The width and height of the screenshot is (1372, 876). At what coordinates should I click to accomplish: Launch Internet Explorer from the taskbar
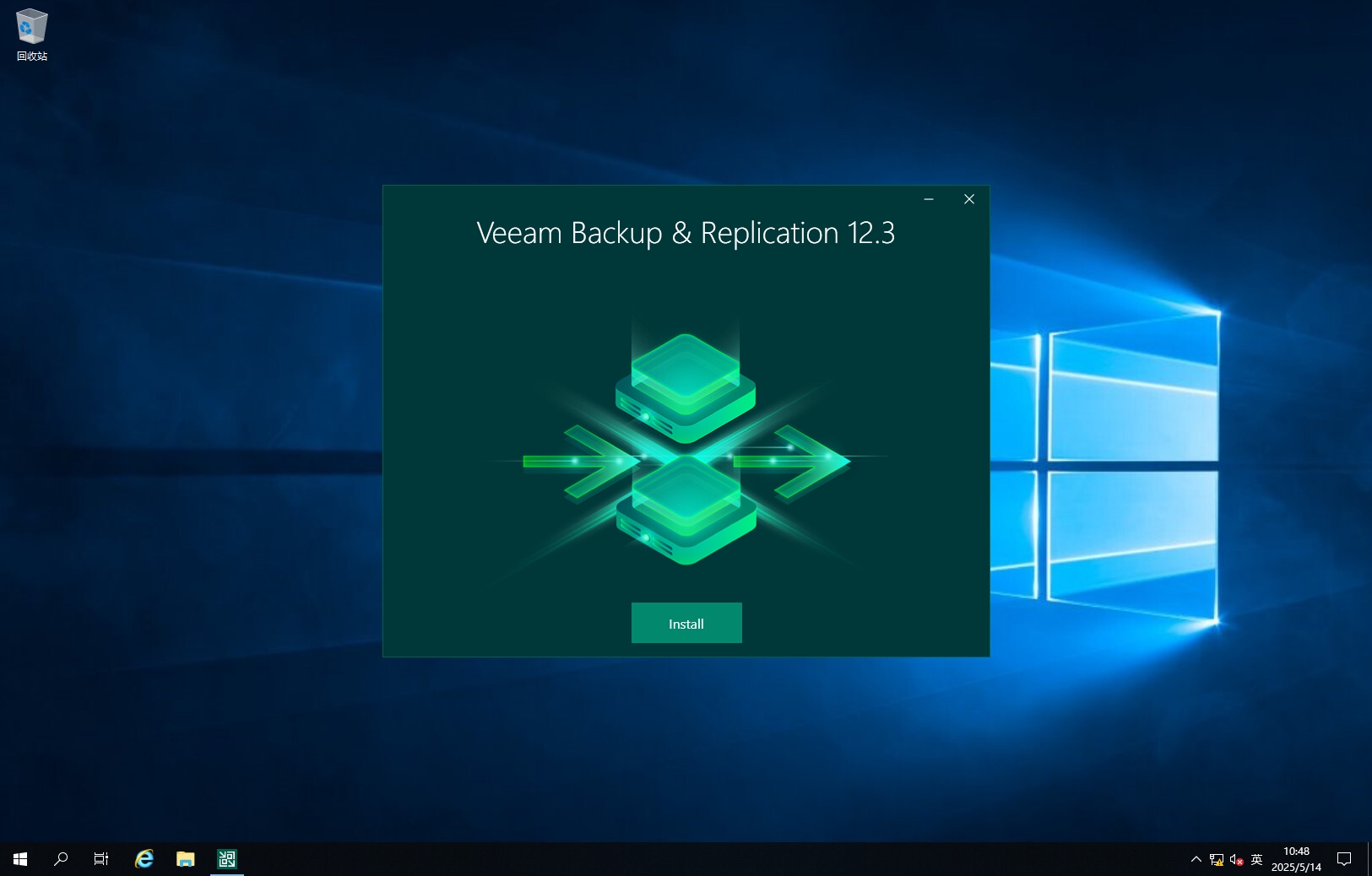[144, 859]
